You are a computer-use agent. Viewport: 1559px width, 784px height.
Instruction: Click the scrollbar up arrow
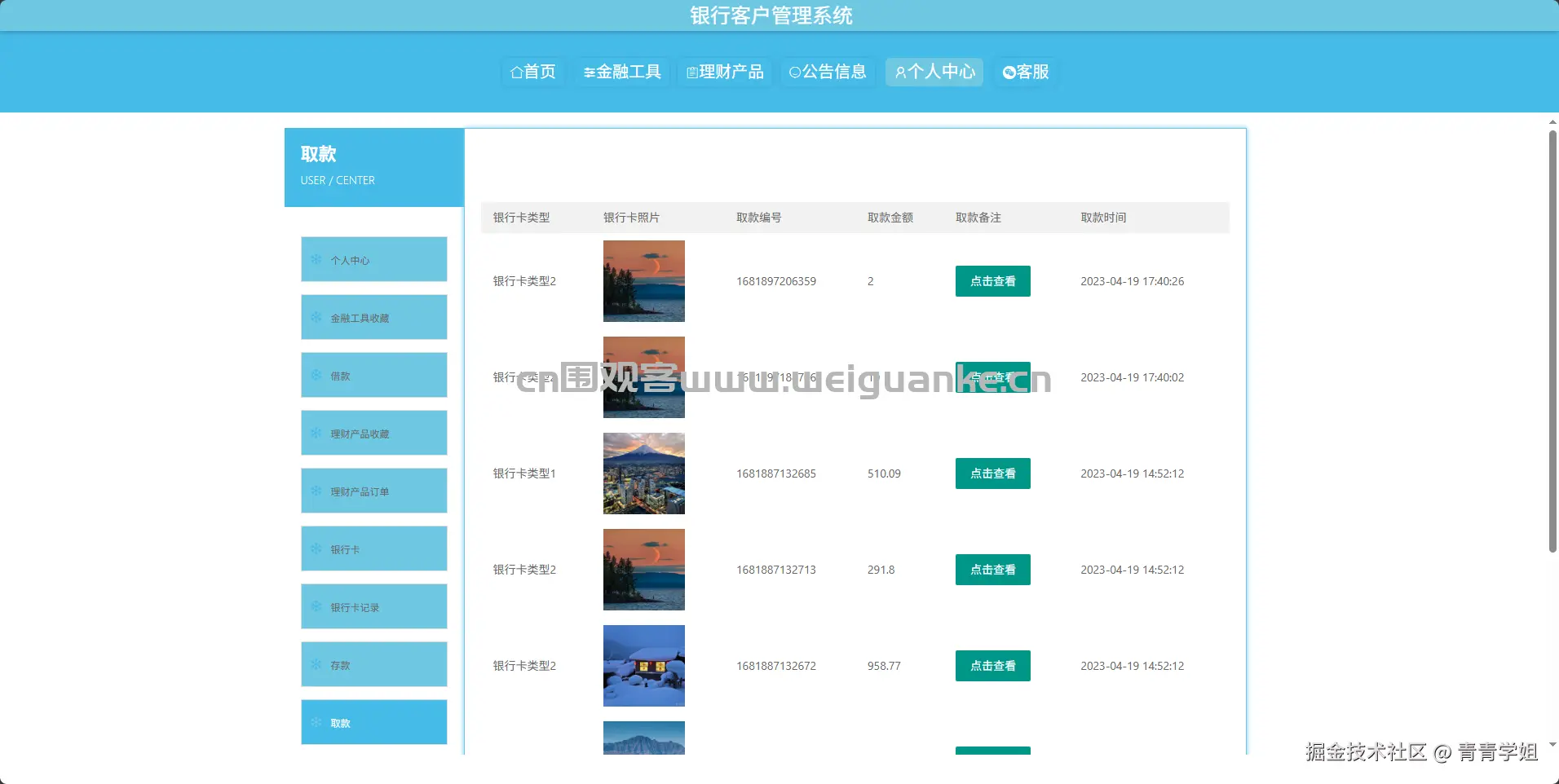pyautogui.click(x=1553, y=122)
